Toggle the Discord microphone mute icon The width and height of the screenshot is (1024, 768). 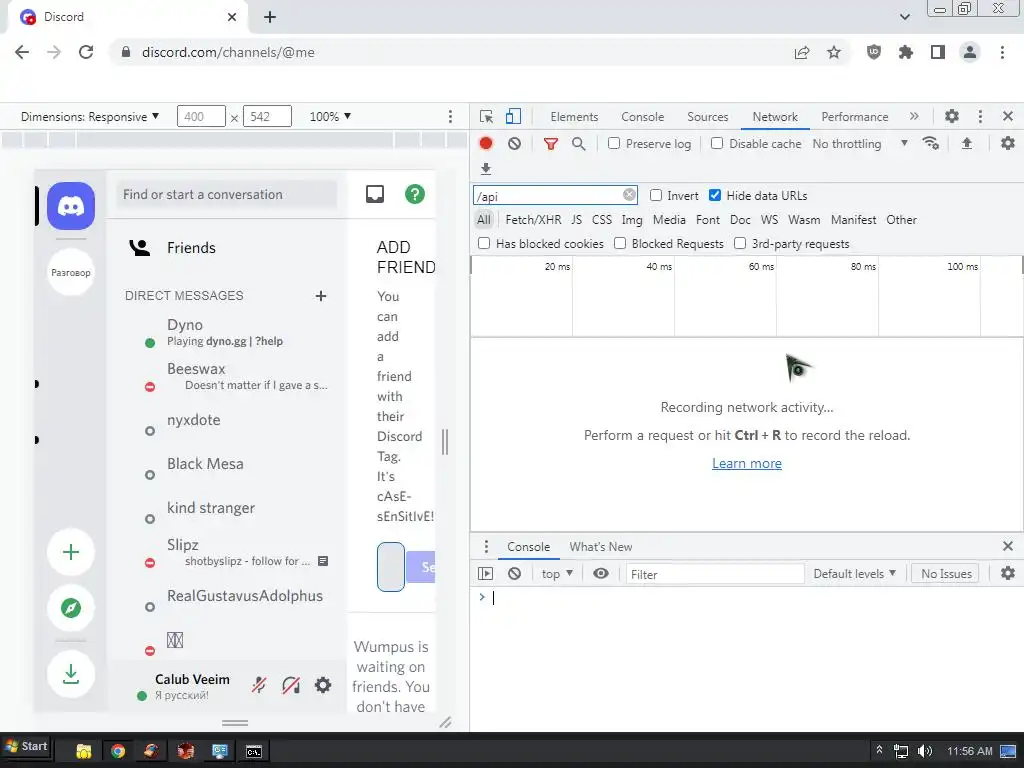(259, 685)
